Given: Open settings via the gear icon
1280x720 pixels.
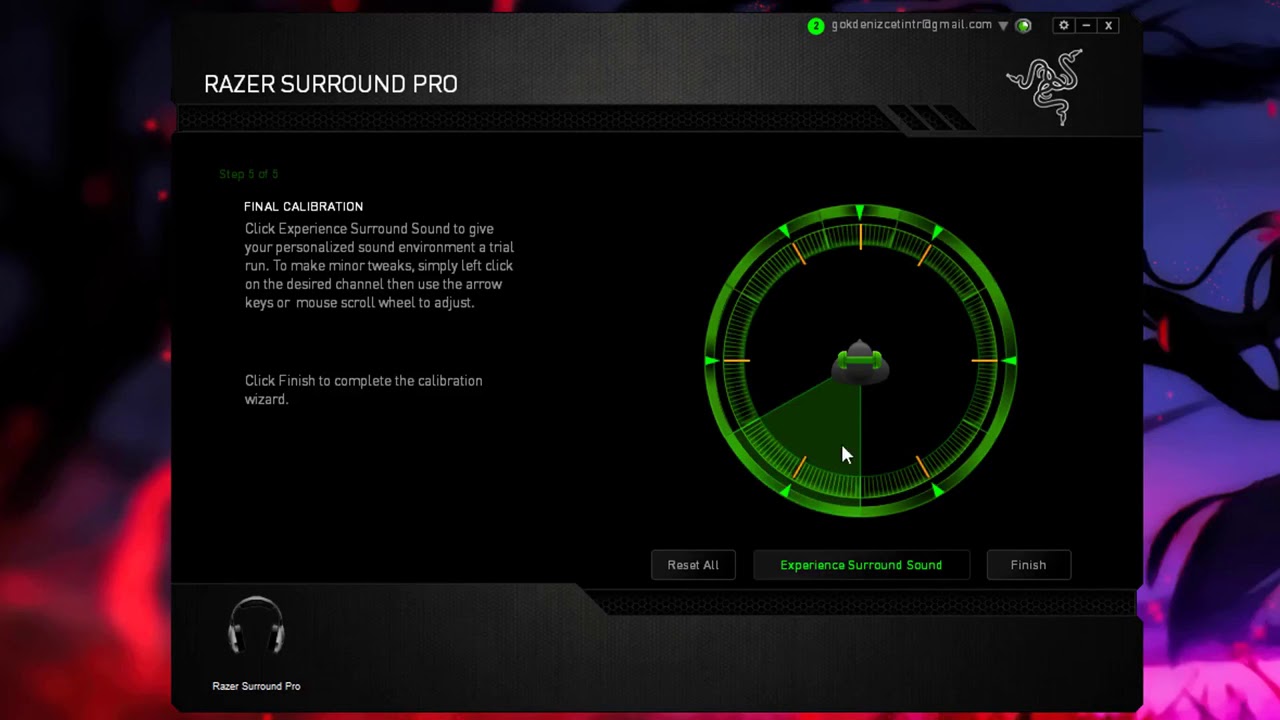Looking at the screenshot, I should tap(1063, 25).
